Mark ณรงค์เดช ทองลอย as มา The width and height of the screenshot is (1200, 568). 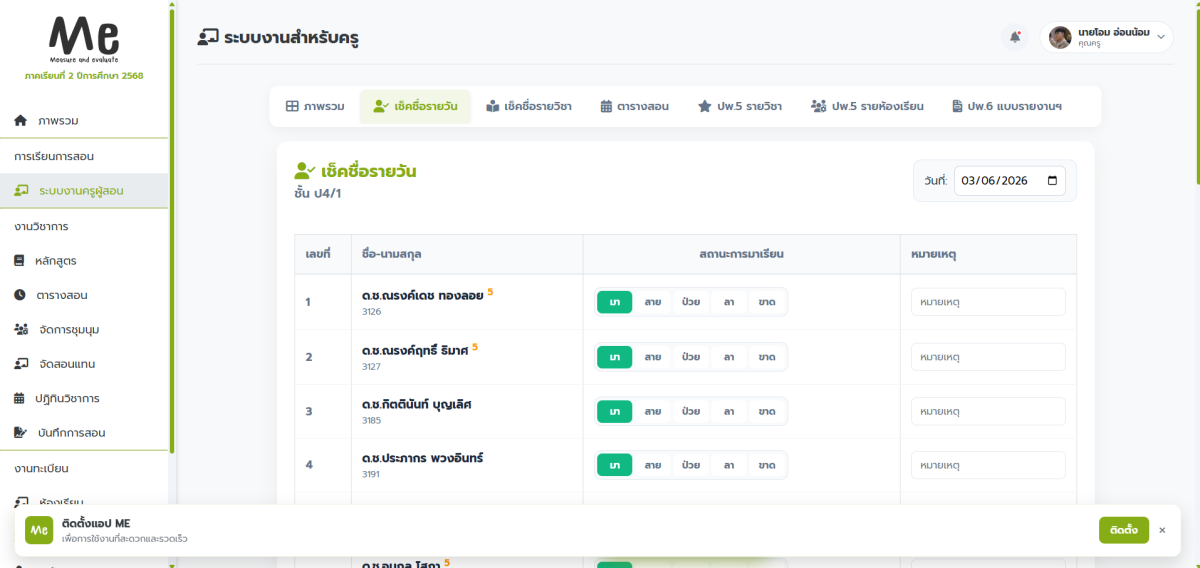pos(614,302)
